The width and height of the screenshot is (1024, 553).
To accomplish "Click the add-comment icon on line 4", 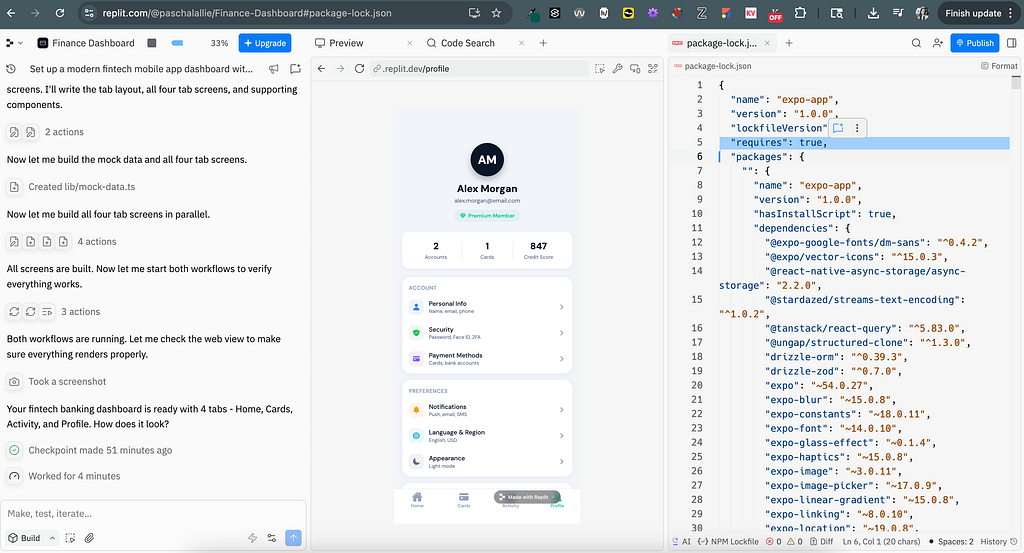I will 839,128.
